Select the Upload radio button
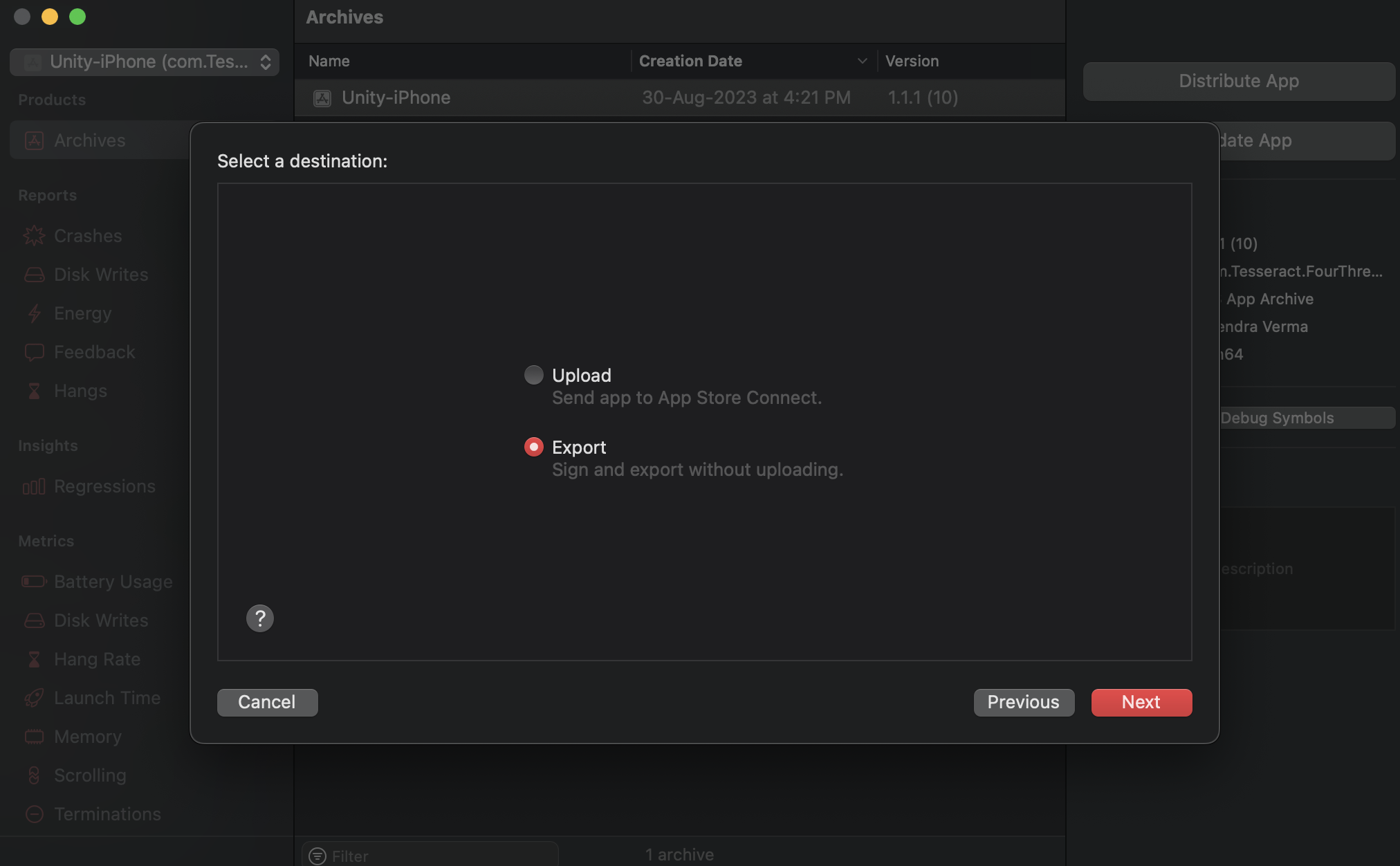The width and height of the screenshot is (1400, 866). (534, 375)
